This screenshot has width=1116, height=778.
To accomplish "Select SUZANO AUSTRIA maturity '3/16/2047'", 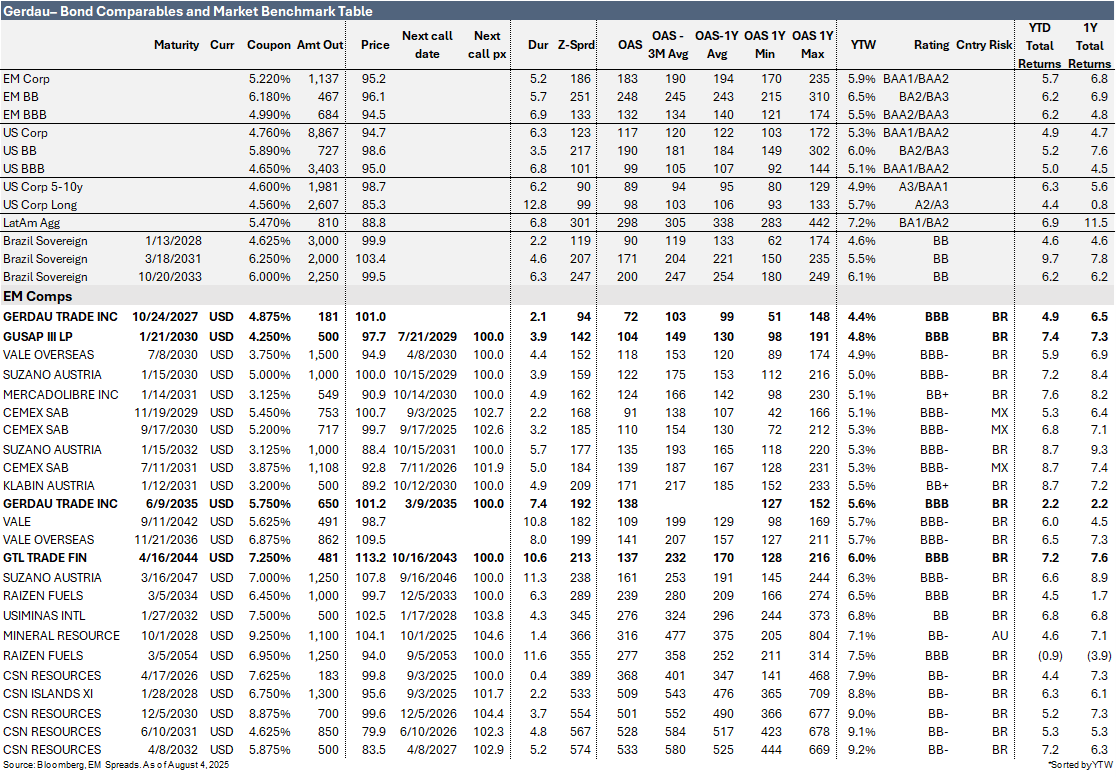I will pyautogui.click(x=169, y=577).
